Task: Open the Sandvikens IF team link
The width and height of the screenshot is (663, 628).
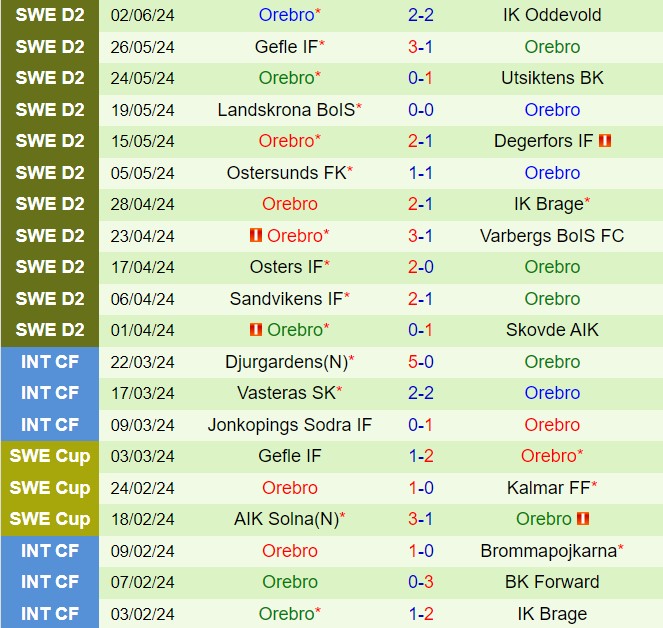Action: pyautogui.click(x=287, y=299)
